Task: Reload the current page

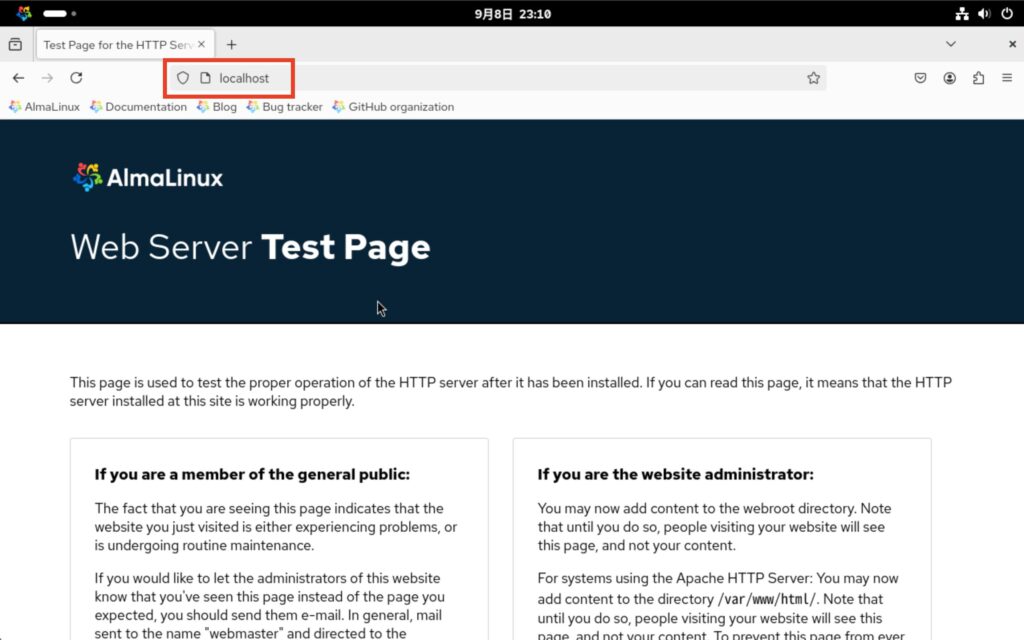Action: tap(76, 78)
